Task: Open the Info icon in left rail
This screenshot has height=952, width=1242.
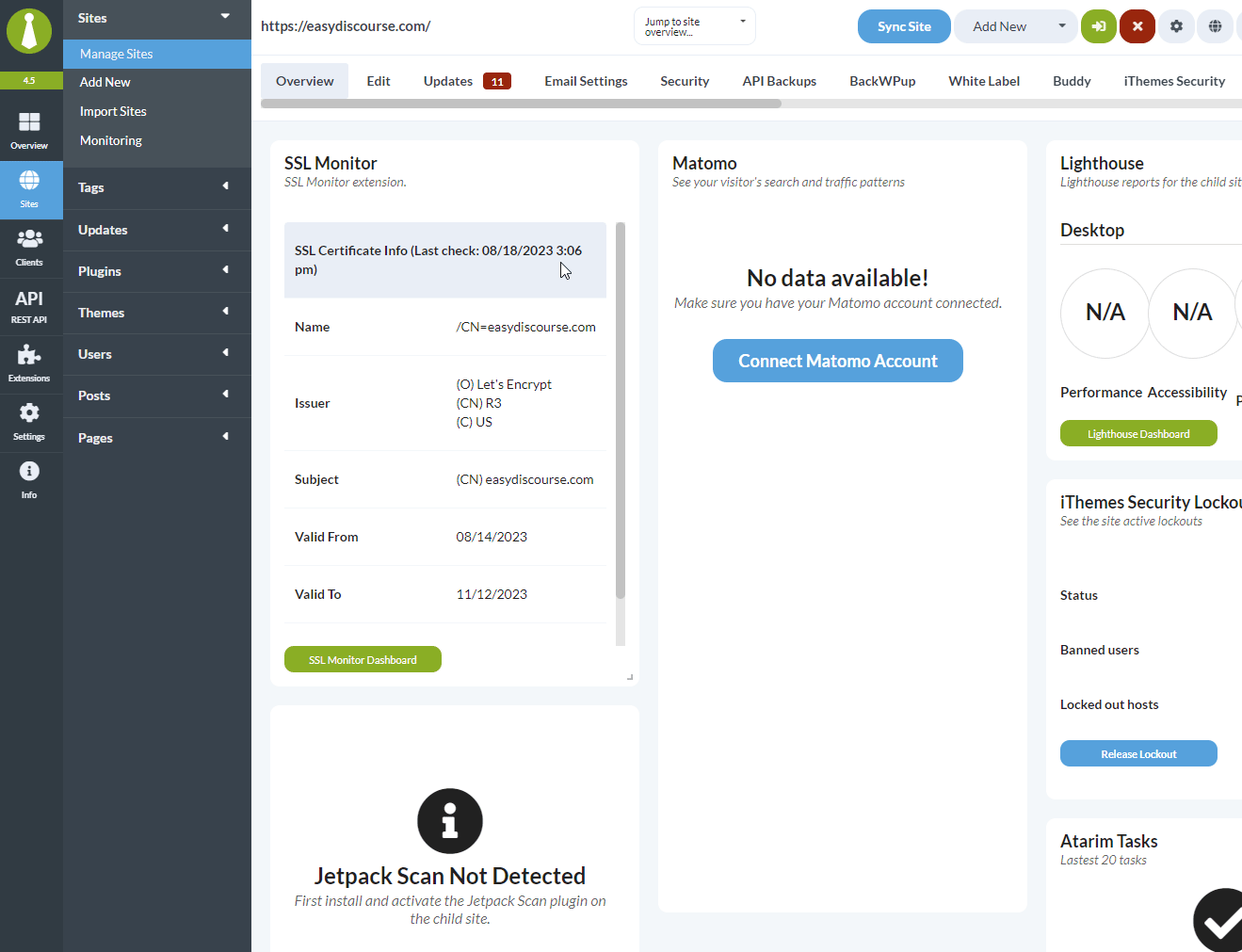Action: coord(29,480)
